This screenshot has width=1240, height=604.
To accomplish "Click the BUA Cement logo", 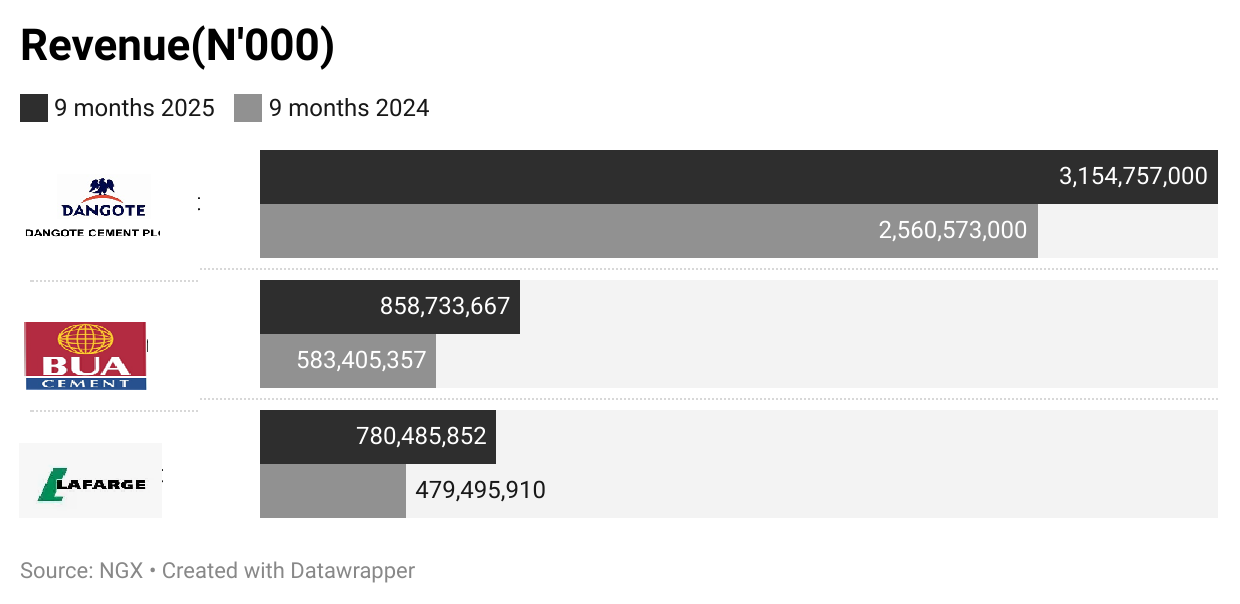I will click(x=86, y=355).
